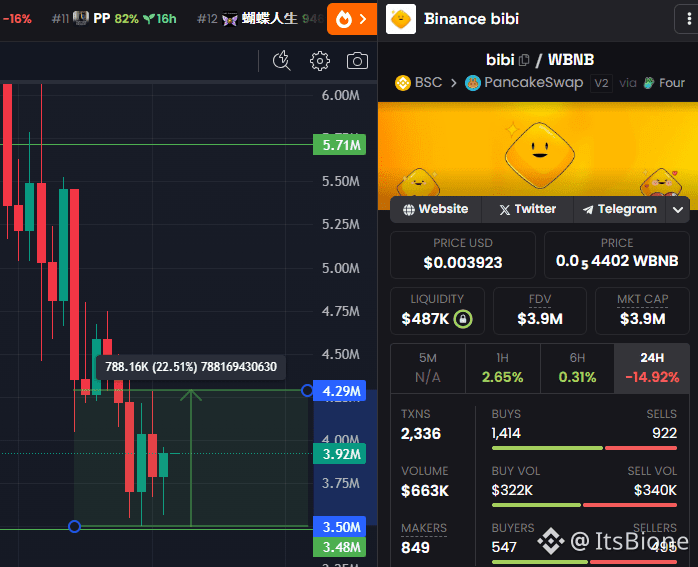
Task: Open the three-dot options menu
Action: pyautogui.click(x=688, y=19)
